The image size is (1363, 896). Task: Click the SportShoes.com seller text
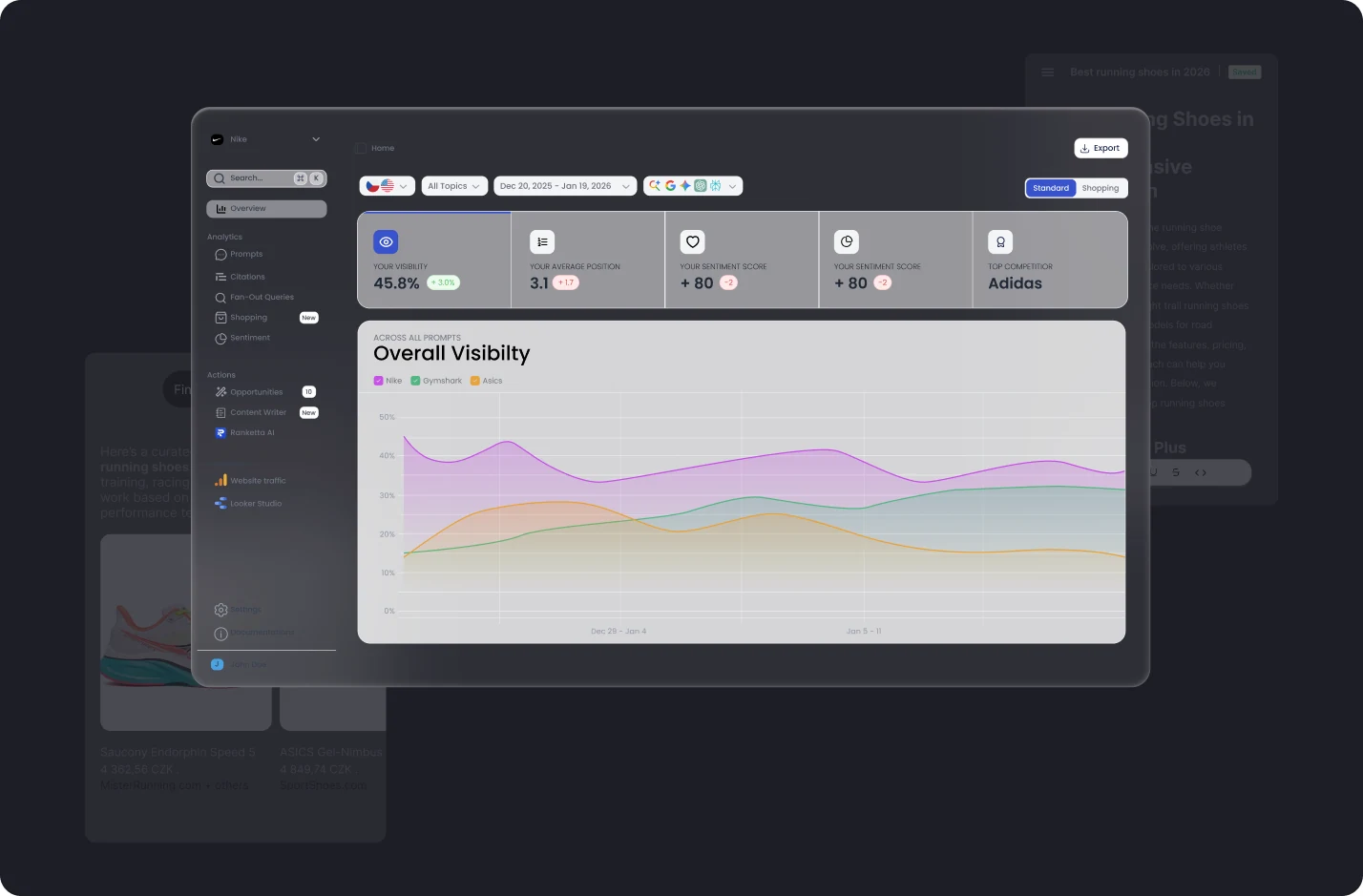tap(323, 785)
